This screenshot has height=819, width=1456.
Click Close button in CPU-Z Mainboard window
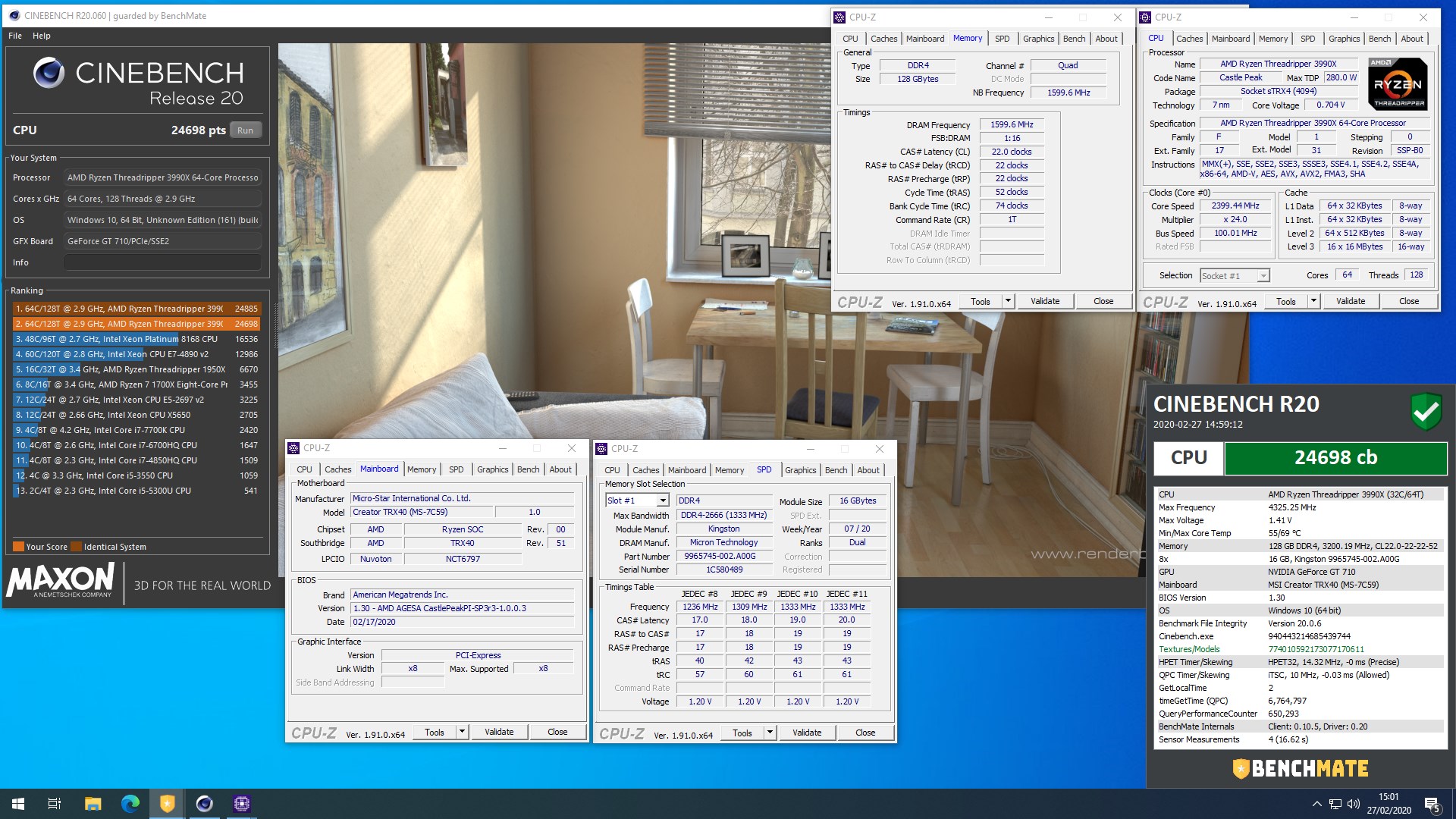point(557,732)
